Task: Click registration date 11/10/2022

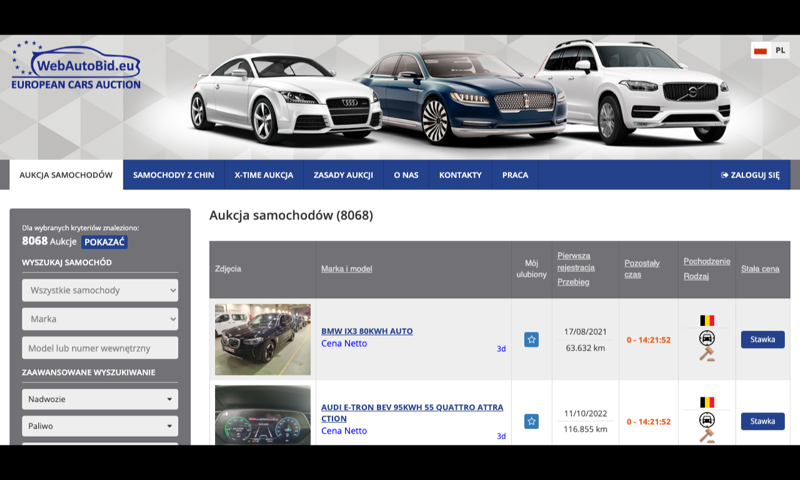Action: [x=585, y=413]
